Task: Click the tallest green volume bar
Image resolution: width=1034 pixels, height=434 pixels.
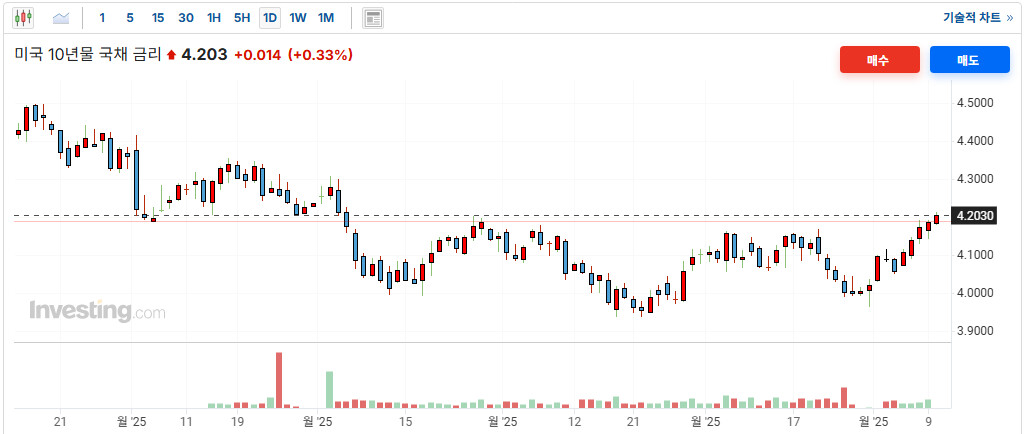Action: tap(329, 389)
